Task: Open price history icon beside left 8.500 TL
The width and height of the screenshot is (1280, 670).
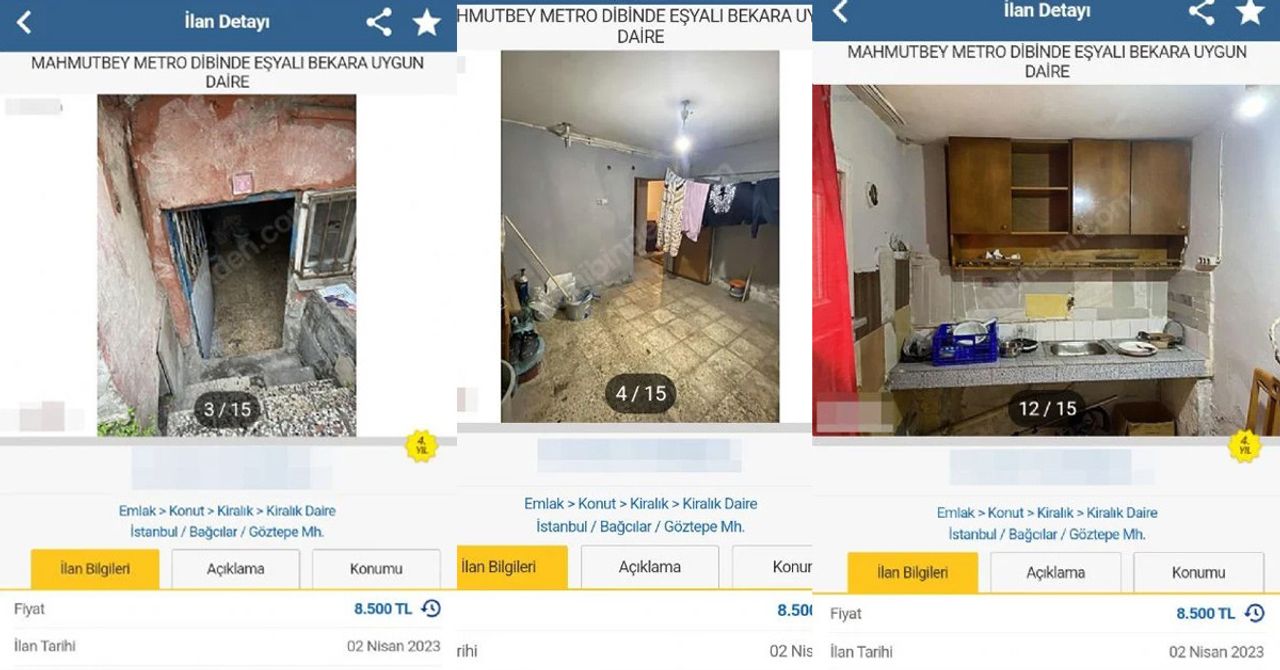Action: tap(431, 608)
